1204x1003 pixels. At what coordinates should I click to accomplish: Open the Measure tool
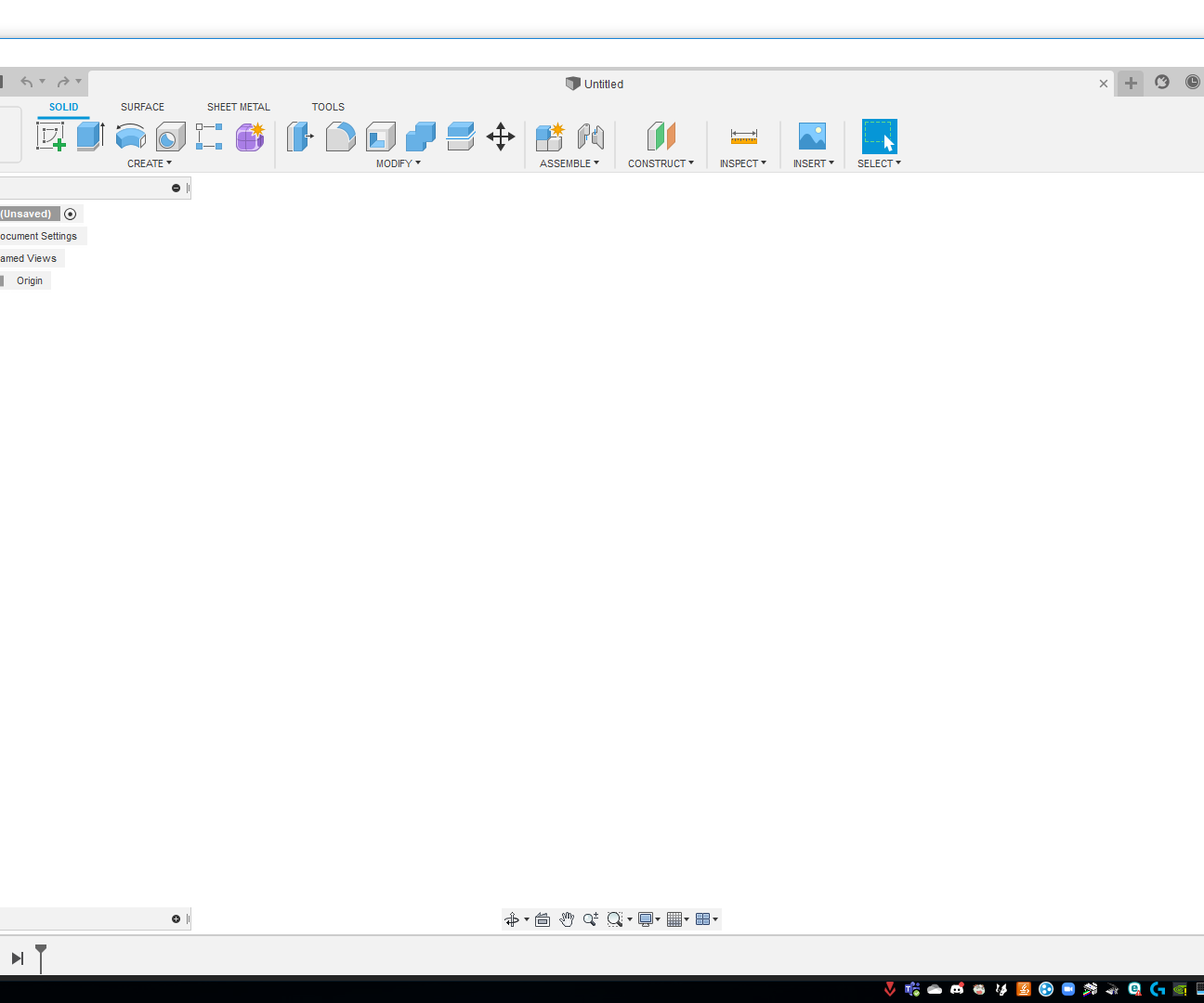click(743, 137)
